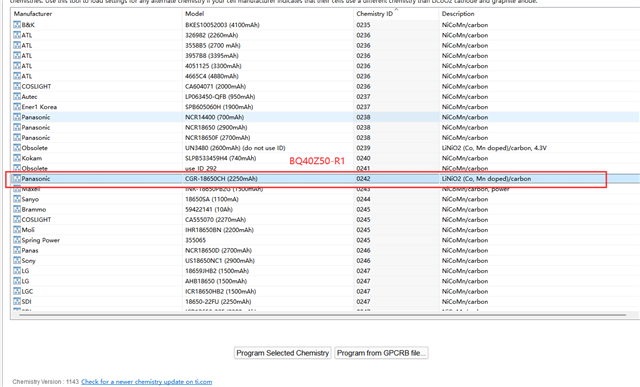Click Program Selected Chemistry button
Screen dimensions: 640x387
point(282,353)
